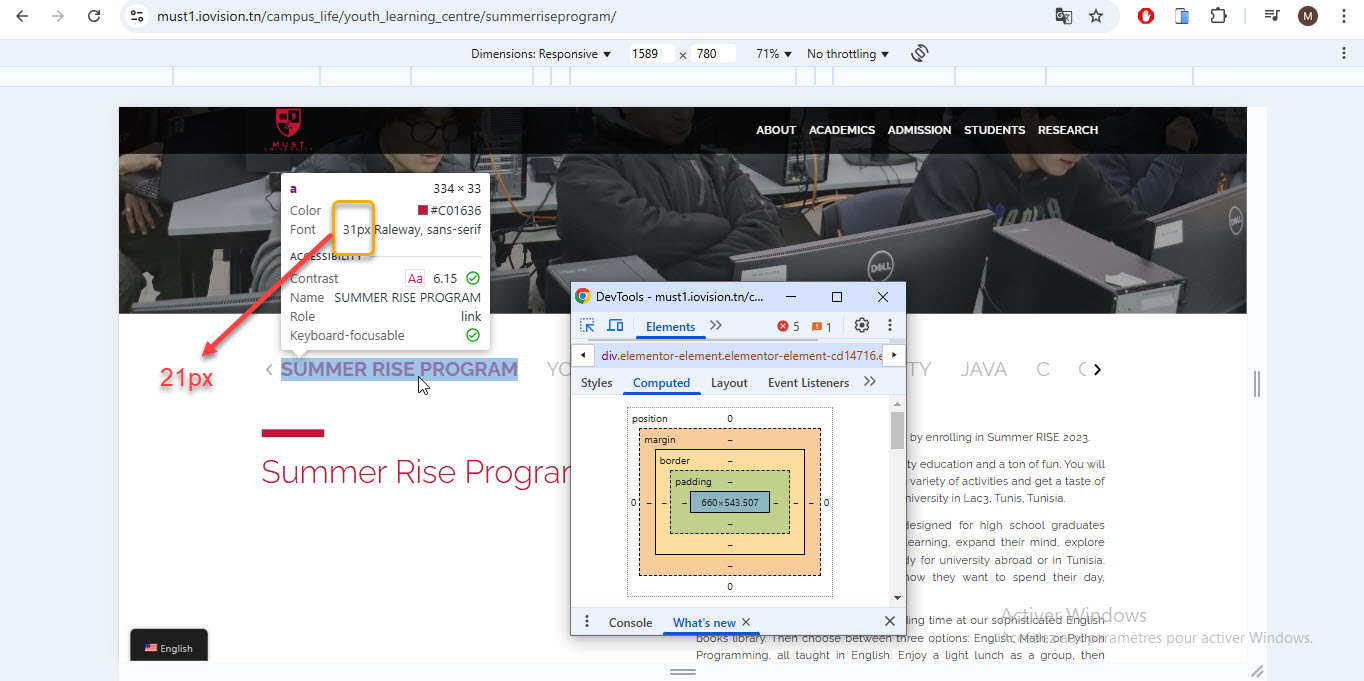Screen dimensions: 1364x681
Task: Switch to the Console drawer tab
Action: (x=630, y=622)
